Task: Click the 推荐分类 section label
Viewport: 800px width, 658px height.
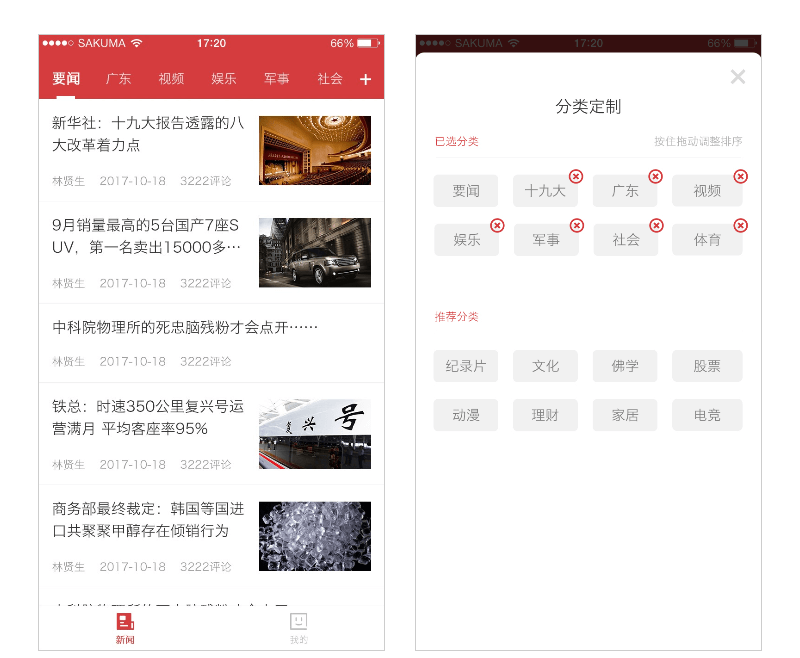Action: (x=457, y=317)
